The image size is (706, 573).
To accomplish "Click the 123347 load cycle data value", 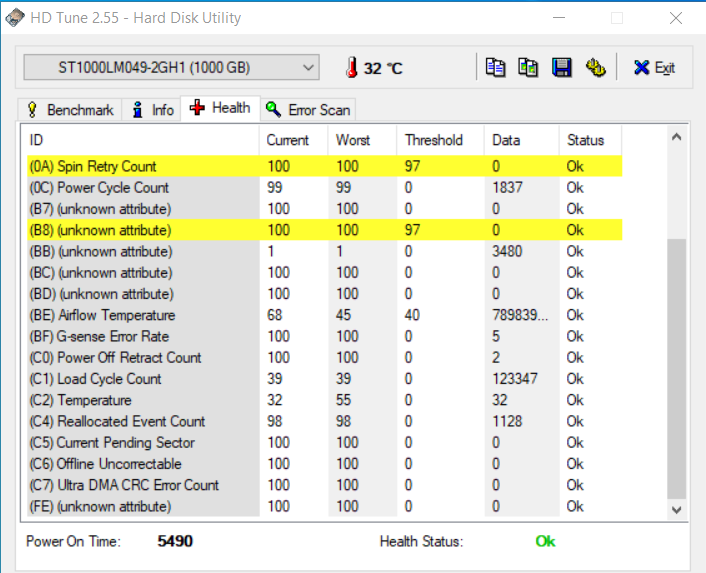I will pyautogui.click(x=515, y=379).
